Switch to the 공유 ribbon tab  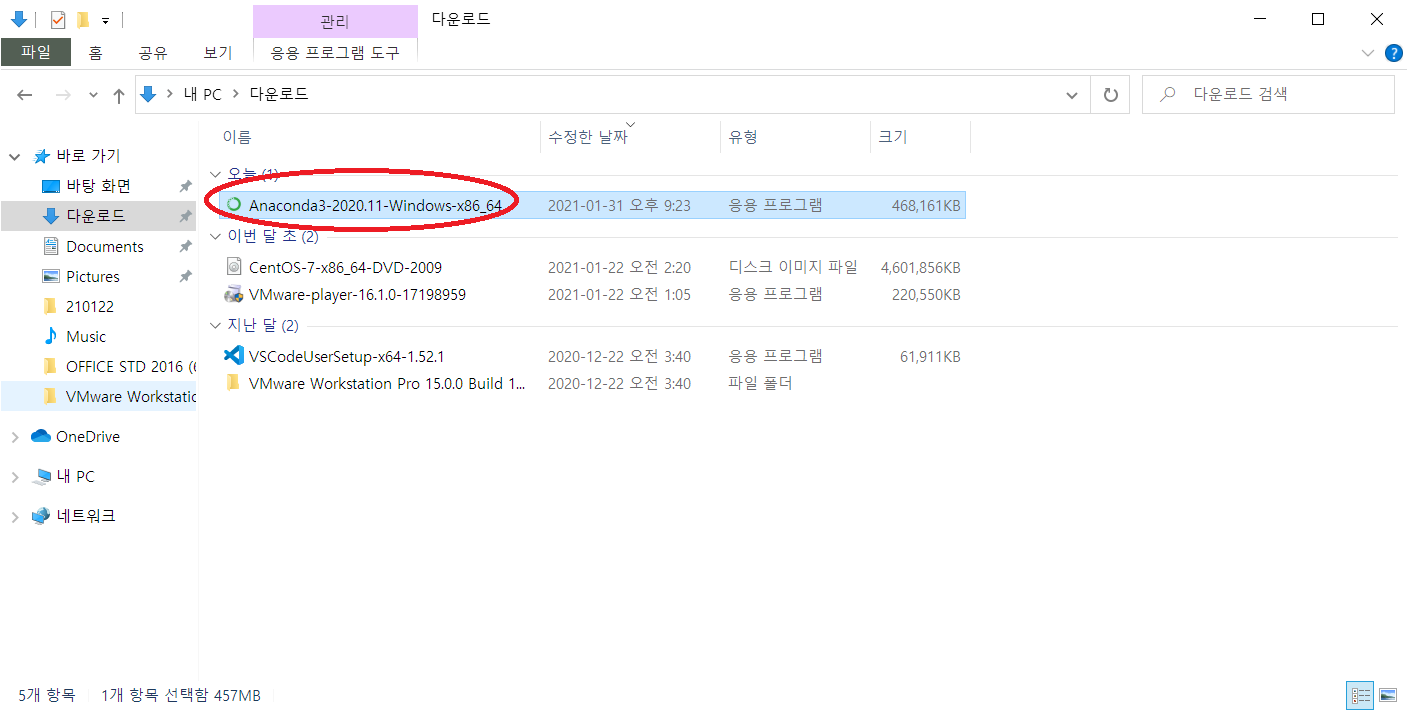tap(153, 53)
